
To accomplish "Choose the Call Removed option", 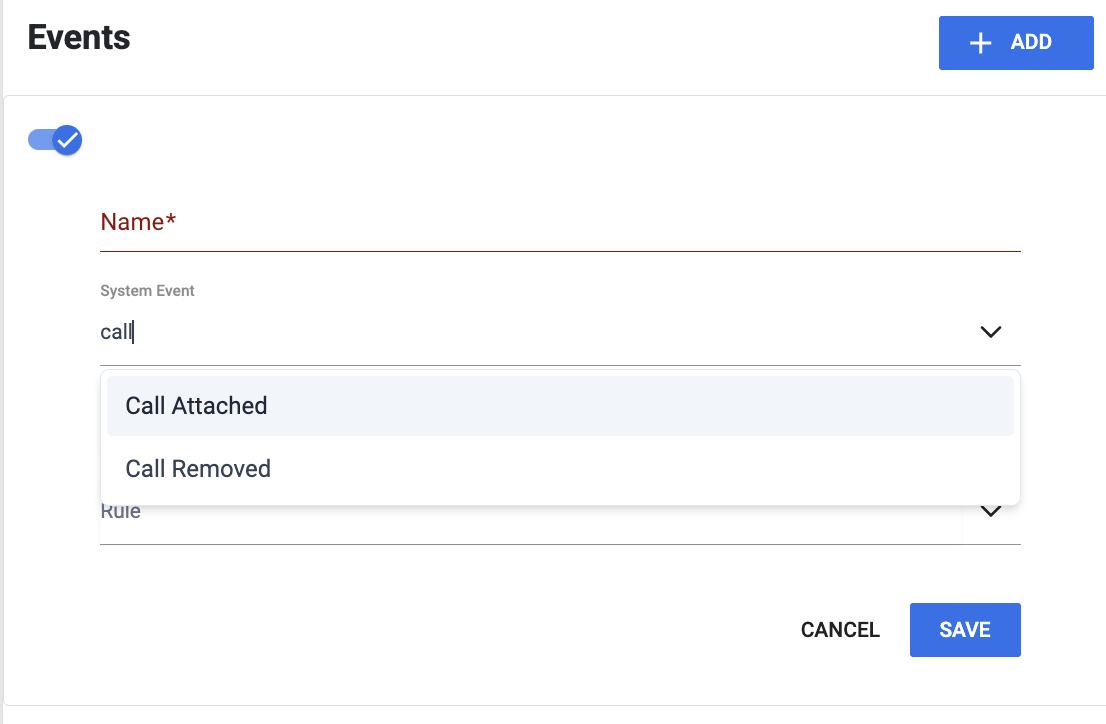I will point(560,469).
